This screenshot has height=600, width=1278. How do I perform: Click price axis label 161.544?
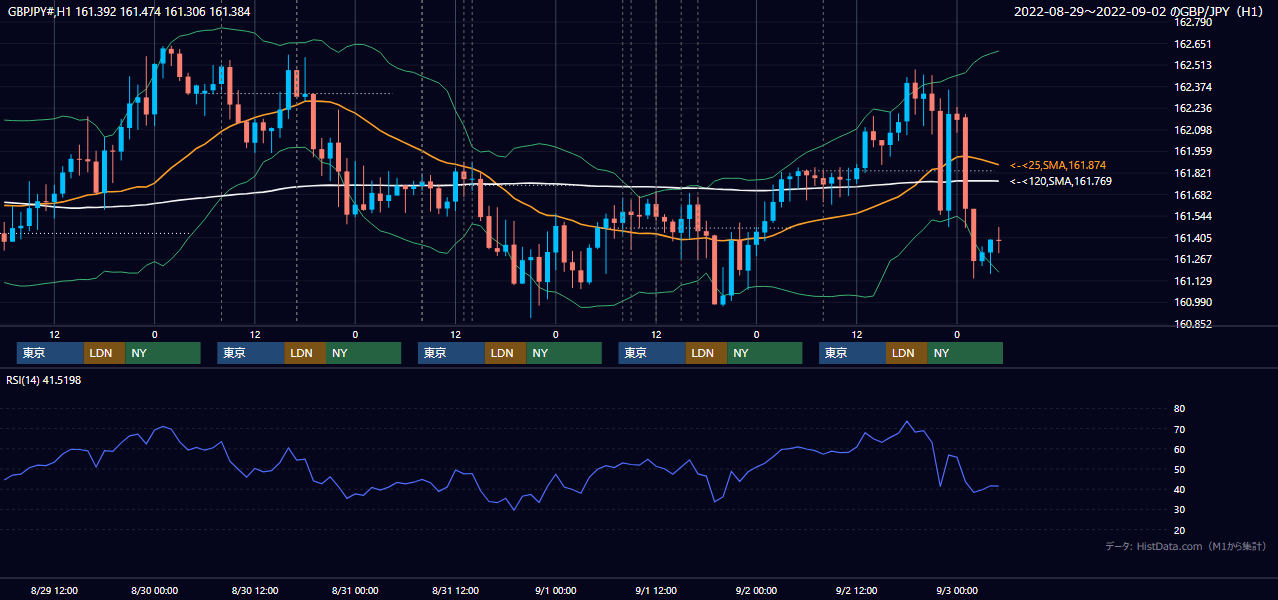1193,216
